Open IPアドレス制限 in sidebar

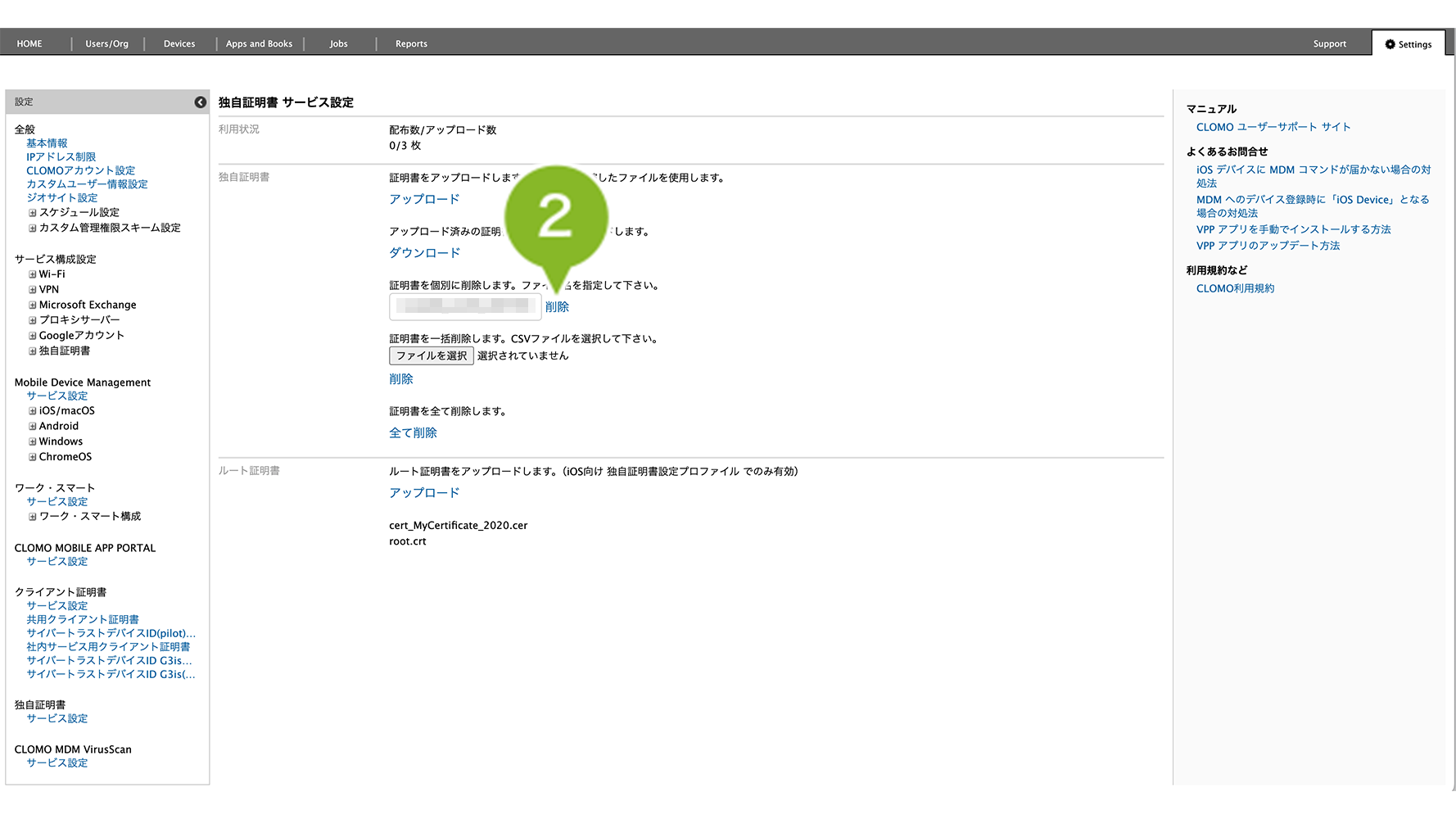click(x=61, y=157)
